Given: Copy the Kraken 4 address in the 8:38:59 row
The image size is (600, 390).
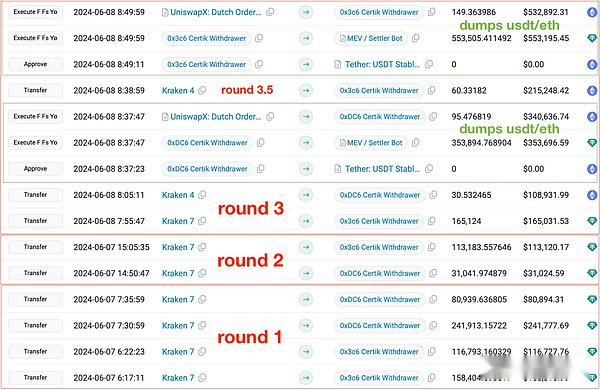Looking at the screenshot, I should click(x=202, y=90).
